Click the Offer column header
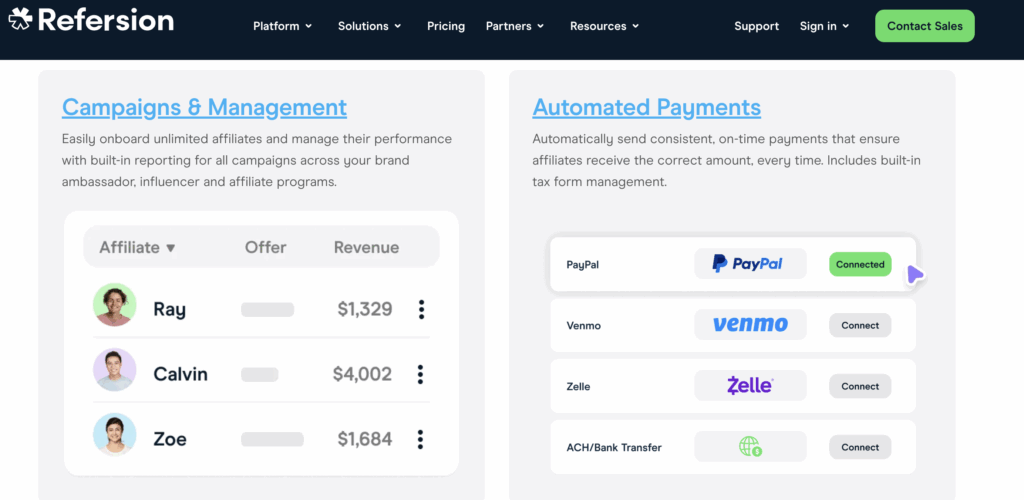The image size is (1024, 500). (266, 247)
